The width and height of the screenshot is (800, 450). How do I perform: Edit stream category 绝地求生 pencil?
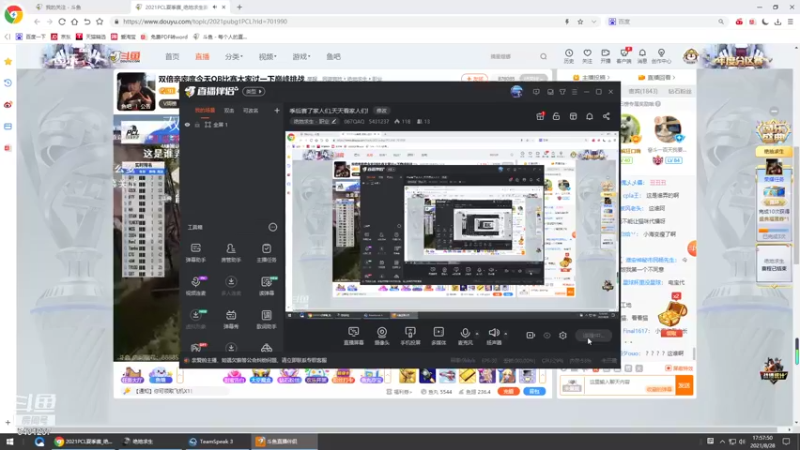click(334, 121)
